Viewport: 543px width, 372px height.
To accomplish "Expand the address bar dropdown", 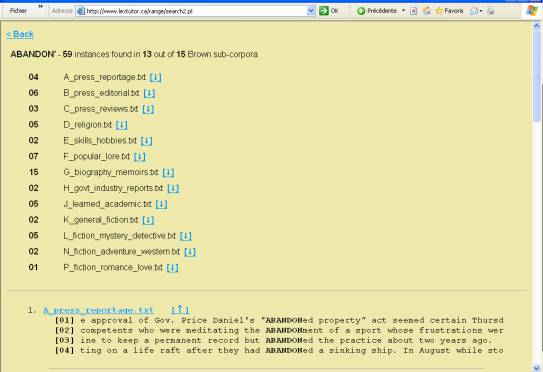I will [x=311, y=11].
